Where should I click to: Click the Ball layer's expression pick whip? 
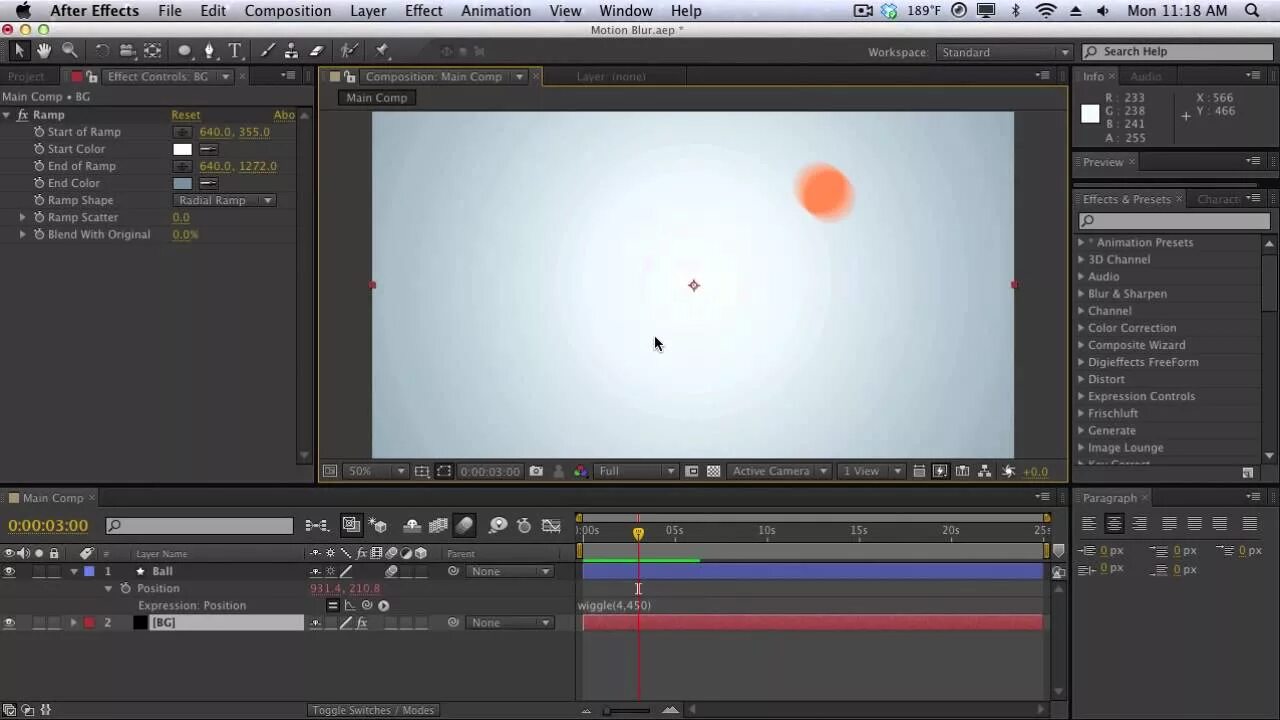pos(367,605)
